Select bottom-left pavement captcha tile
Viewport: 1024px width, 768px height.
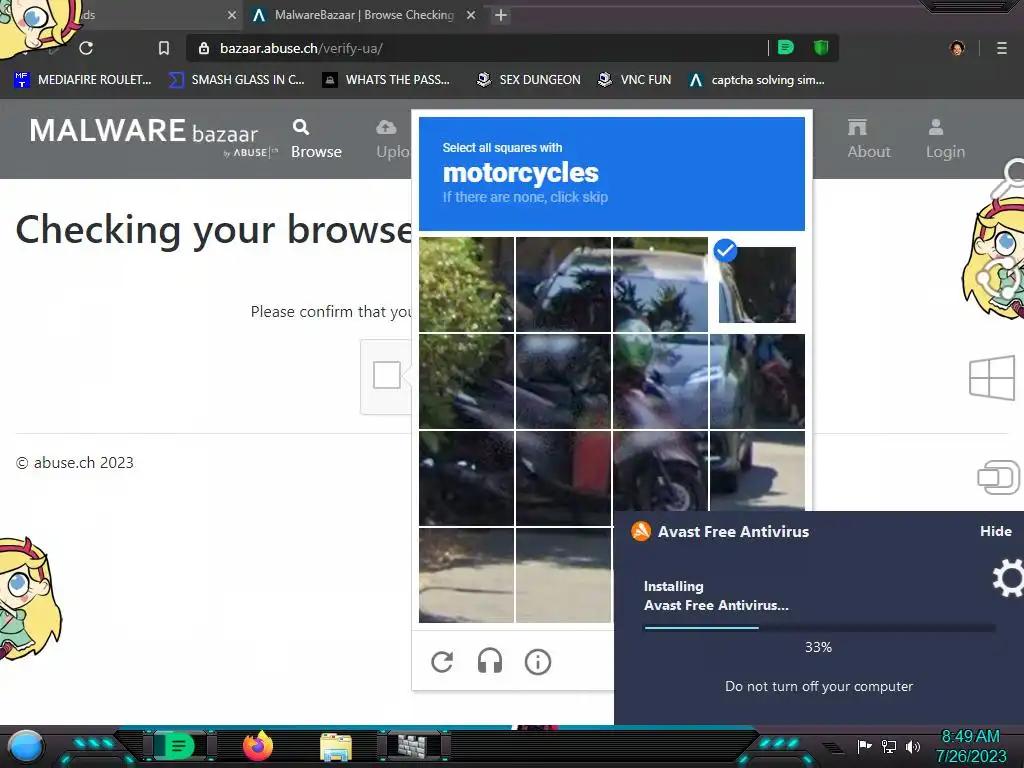tap(466, 575)
